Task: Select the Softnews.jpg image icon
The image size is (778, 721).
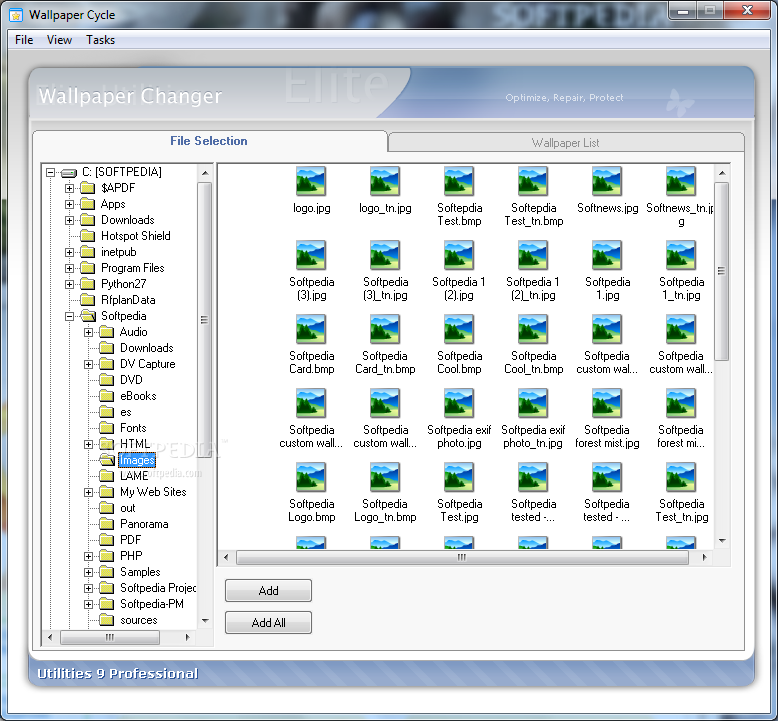Action: (x=607, y=181)
